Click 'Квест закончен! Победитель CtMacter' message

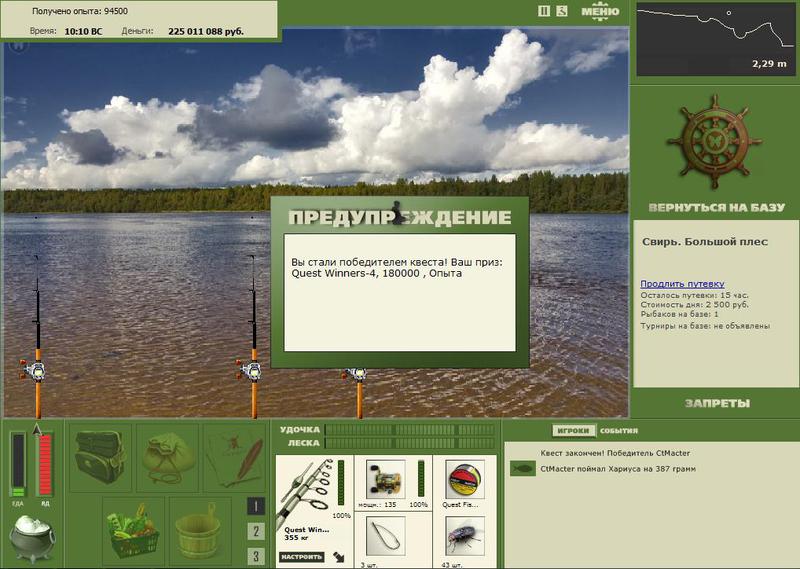615,453
